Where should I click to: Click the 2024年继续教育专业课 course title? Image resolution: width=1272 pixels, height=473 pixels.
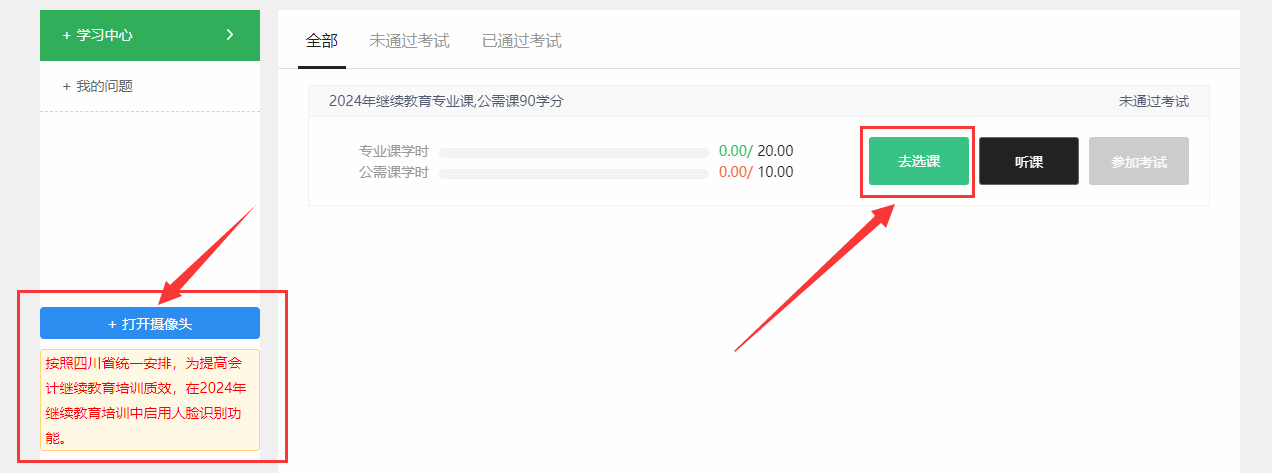(446, 101)
